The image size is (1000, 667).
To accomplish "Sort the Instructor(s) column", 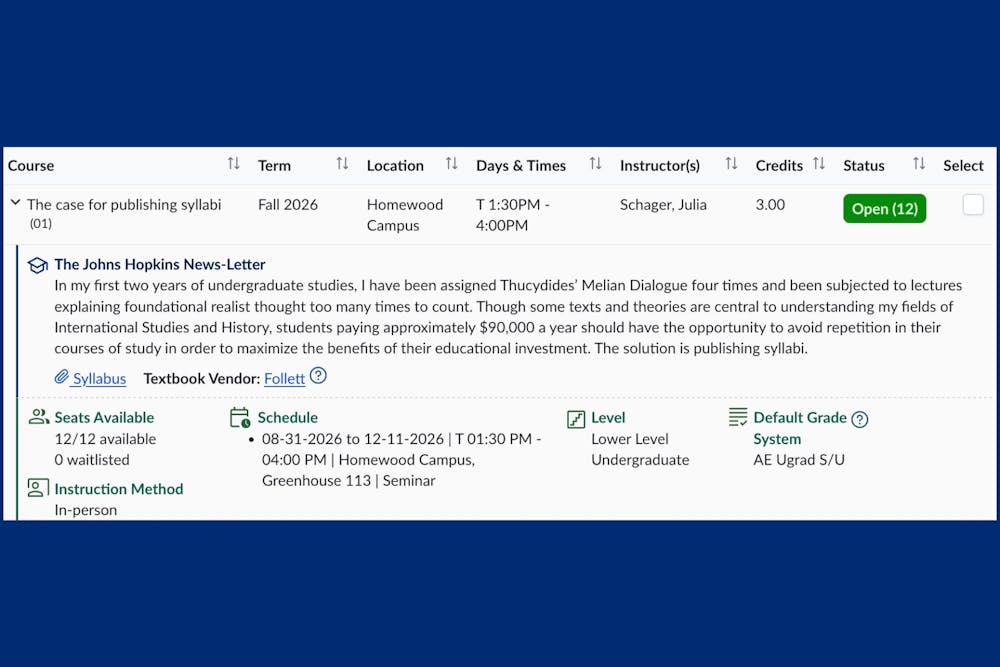I will (x=731, y=164).
